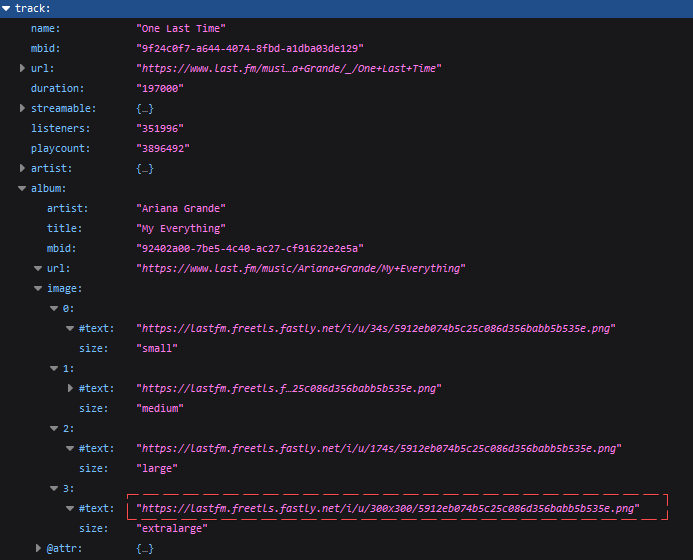Select the size value "medium"
This screenshot has height=560, width=693.
pyautogui.click(x=160, y=408)
